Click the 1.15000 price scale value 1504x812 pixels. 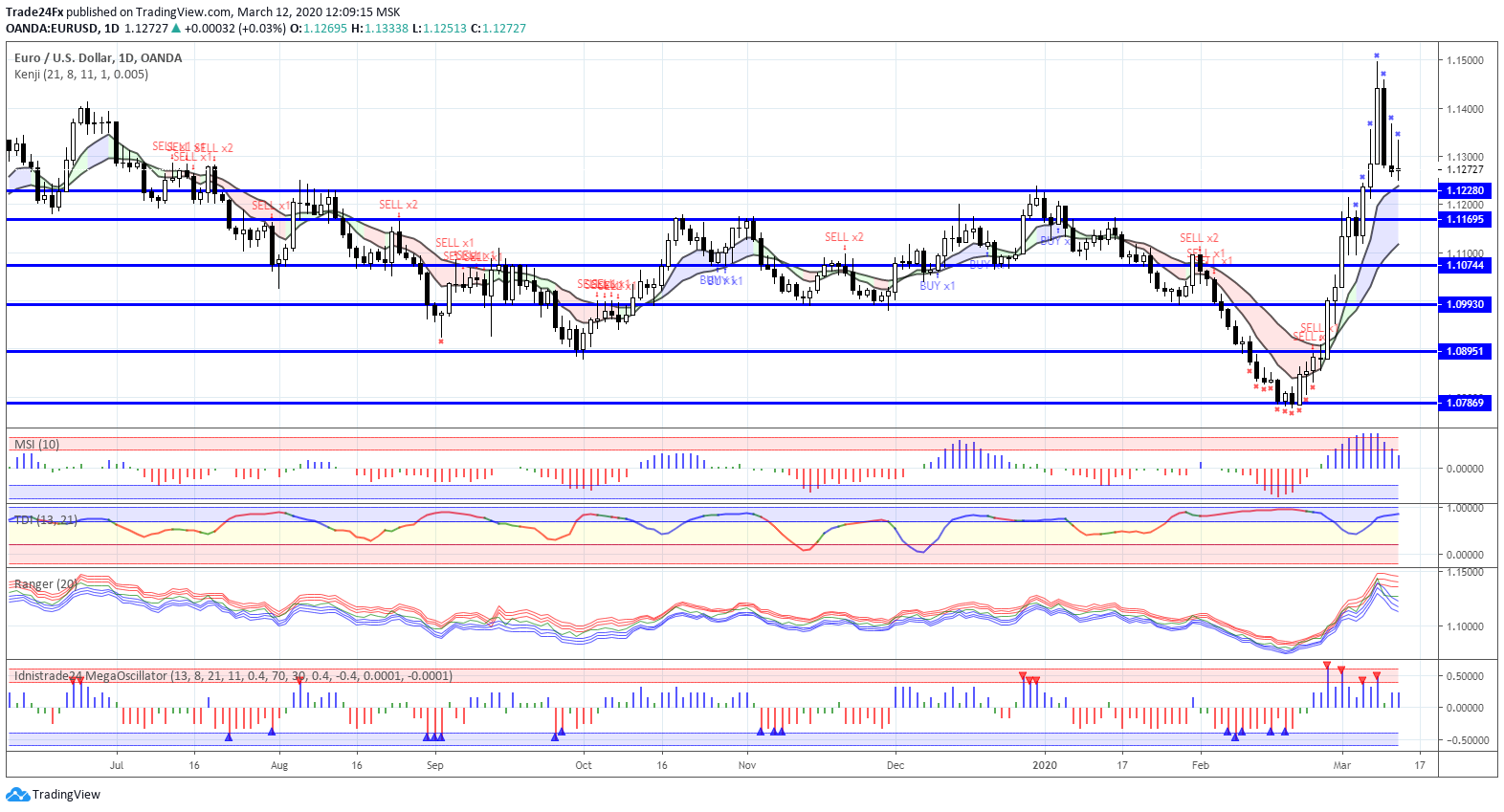coord(1465,60)
